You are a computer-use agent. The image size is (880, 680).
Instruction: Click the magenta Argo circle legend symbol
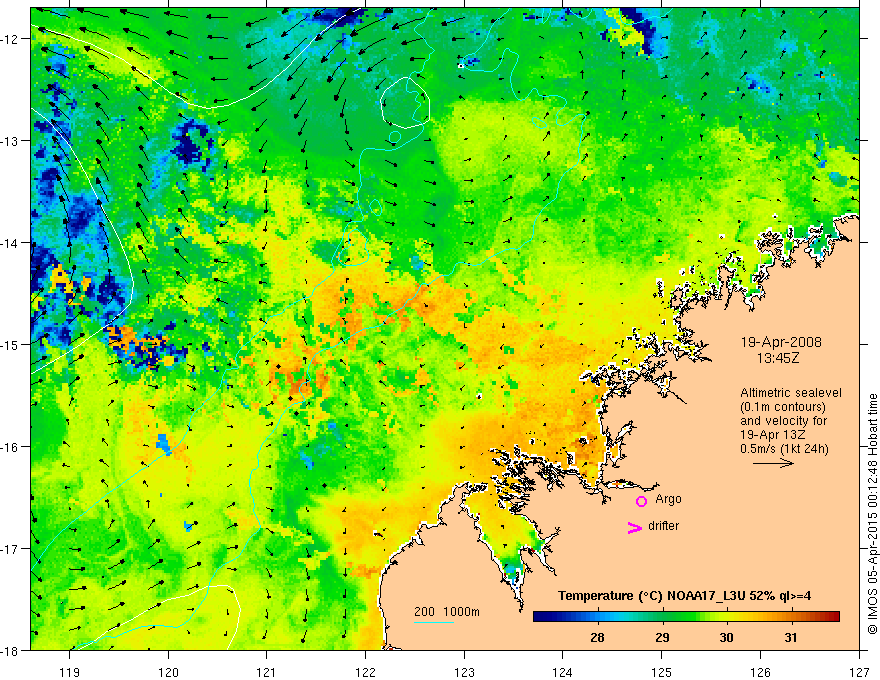tap(641, 501)
